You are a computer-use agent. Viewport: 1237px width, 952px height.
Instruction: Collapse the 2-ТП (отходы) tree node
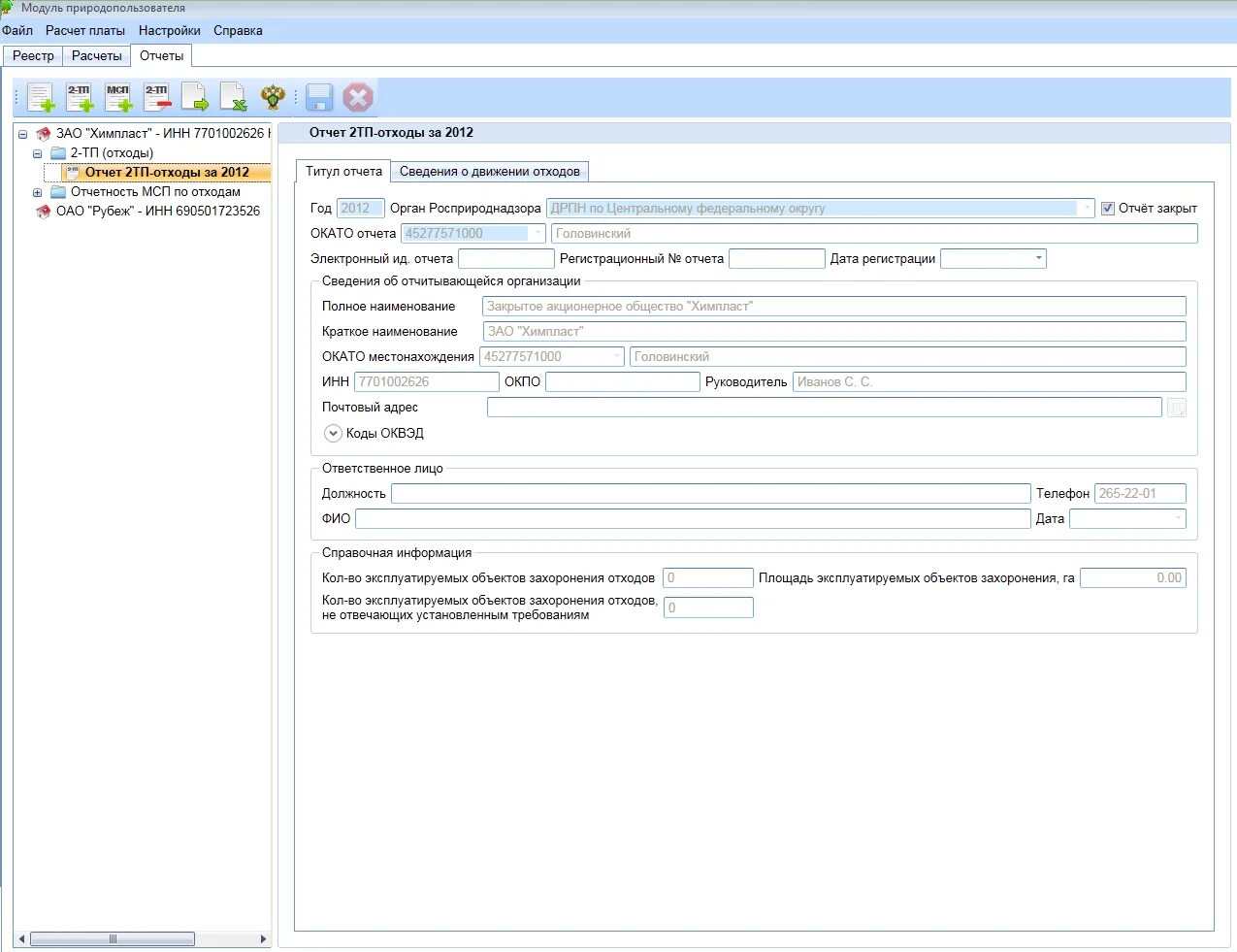coord(38,153)
